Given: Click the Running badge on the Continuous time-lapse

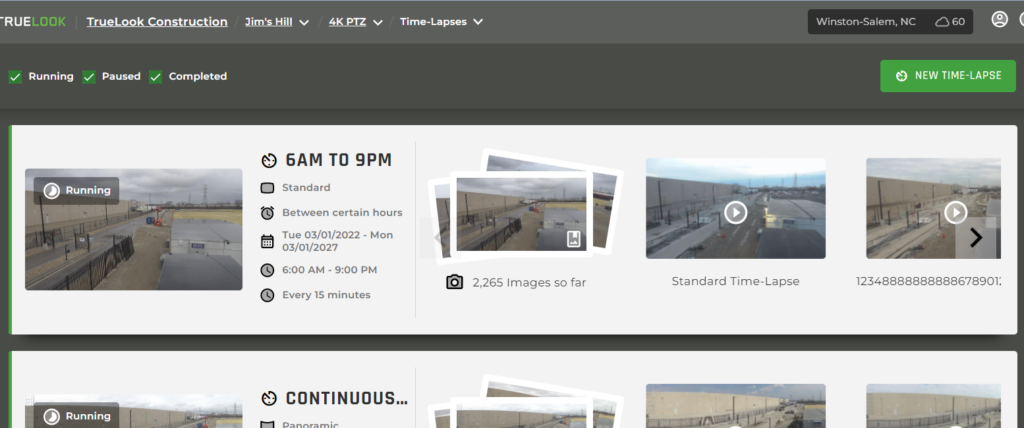Looking at the screenshot, I should click(x=76, y=416).
